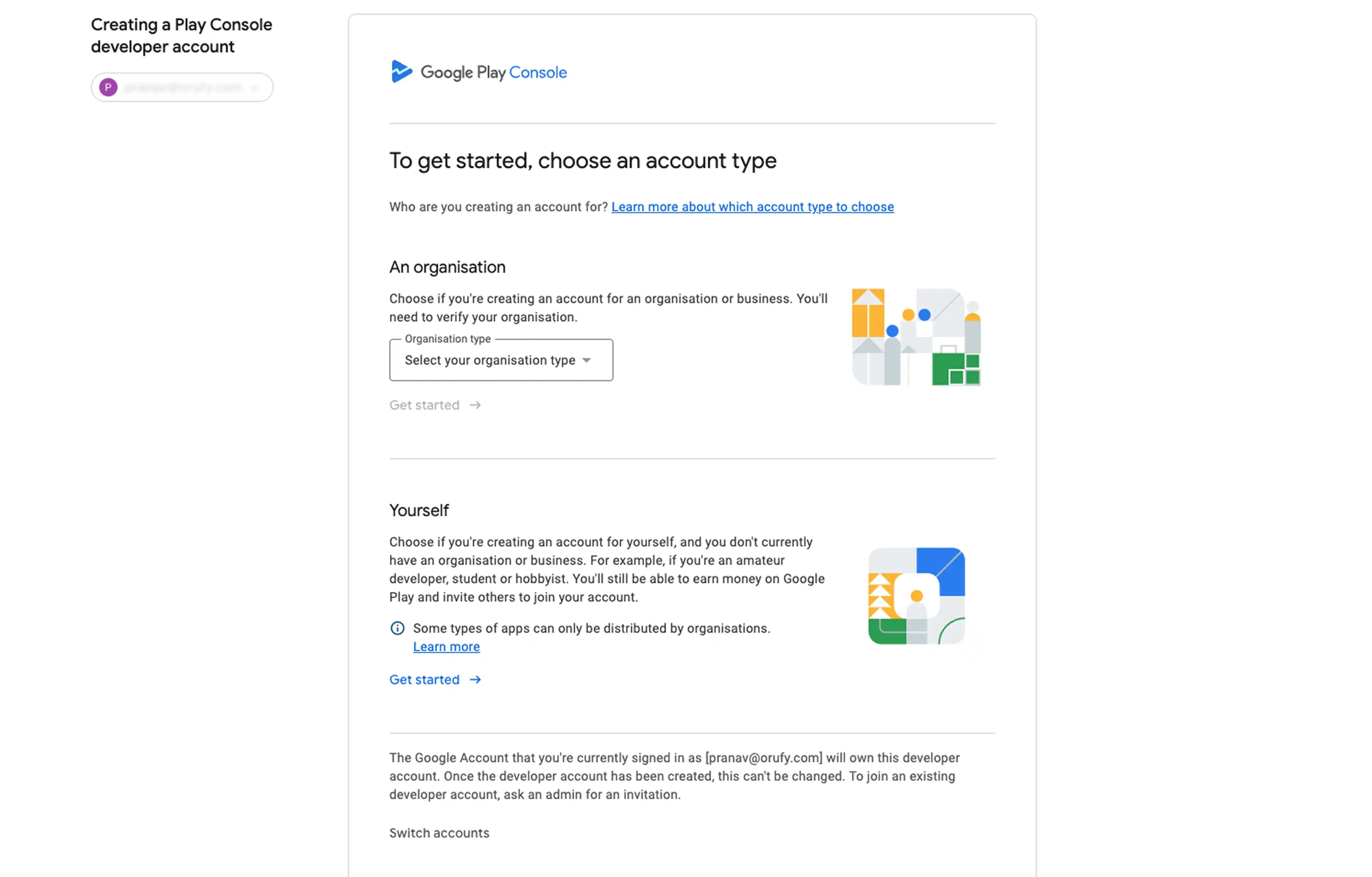
Task: Click the blue arrow beside Yourself Get started
Action: point(475,680)
